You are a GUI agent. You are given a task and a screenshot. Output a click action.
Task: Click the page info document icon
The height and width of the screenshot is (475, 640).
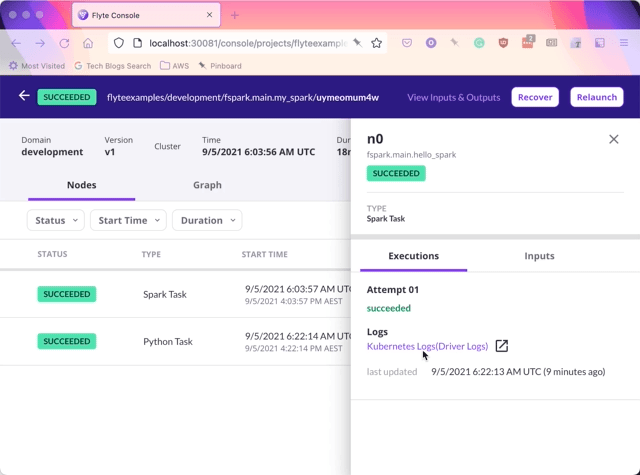(138, 43)
